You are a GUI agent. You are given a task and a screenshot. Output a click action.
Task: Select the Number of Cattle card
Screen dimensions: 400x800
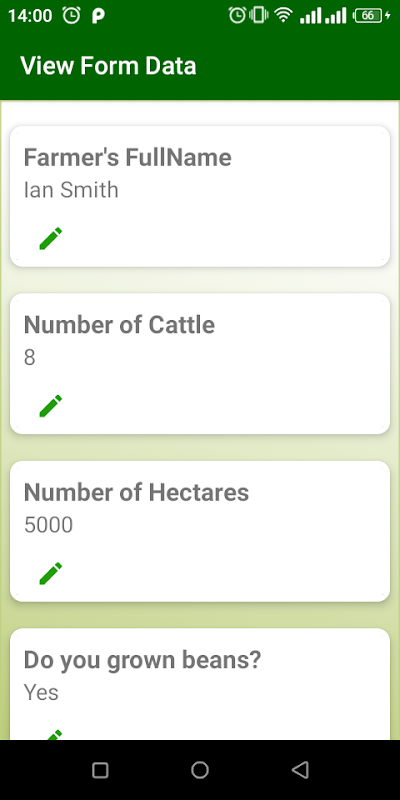pyautogui.click(x=200, y=364)
